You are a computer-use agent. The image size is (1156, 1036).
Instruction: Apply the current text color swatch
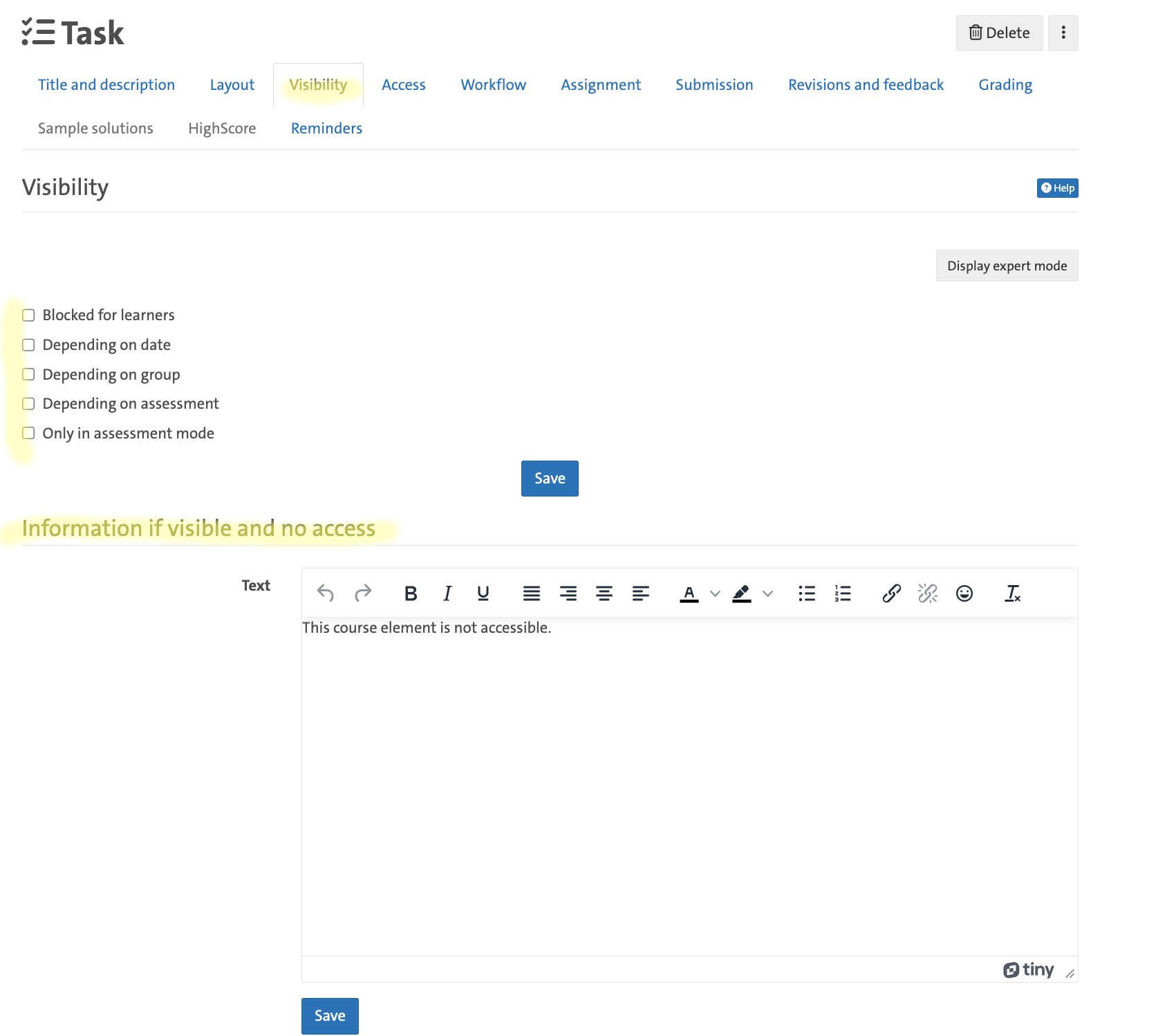689,593
